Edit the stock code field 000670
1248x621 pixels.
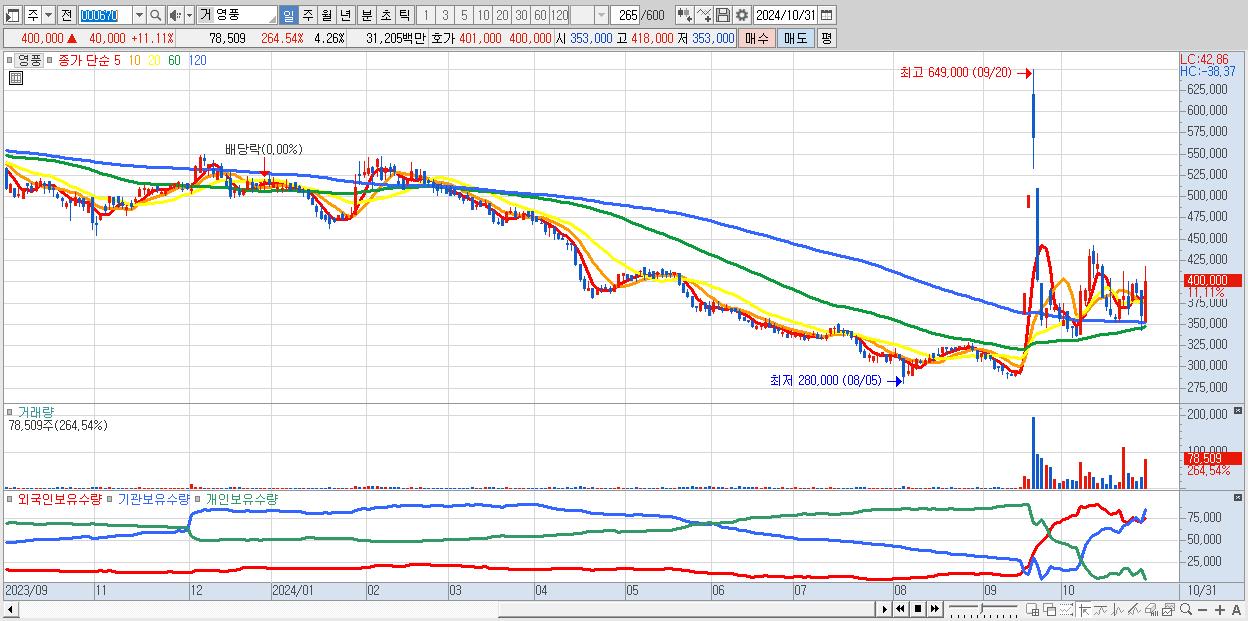point(104,15)
